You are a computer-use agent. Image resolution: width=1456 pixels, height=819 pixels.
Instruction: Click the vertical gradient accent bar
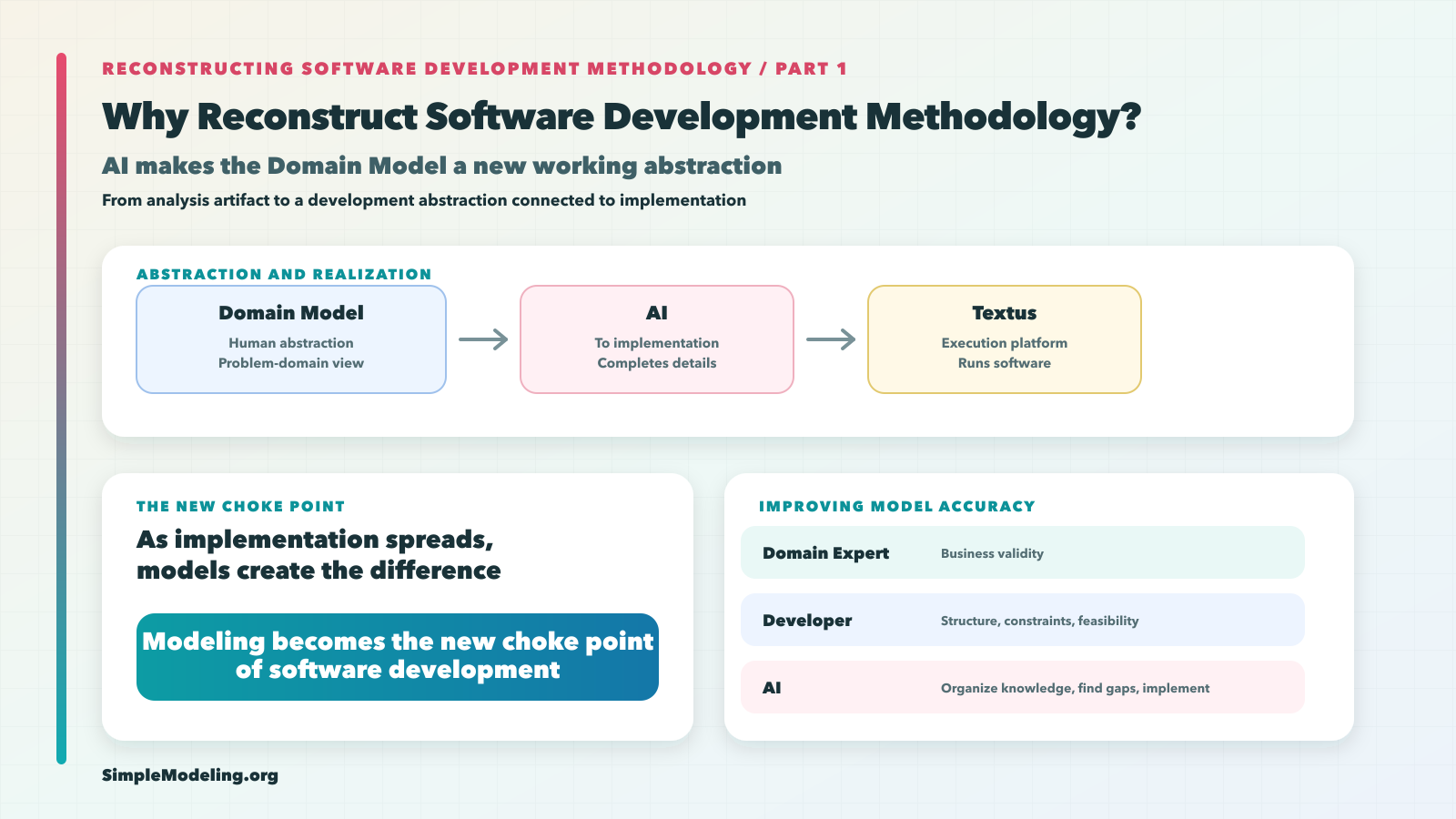61,409
